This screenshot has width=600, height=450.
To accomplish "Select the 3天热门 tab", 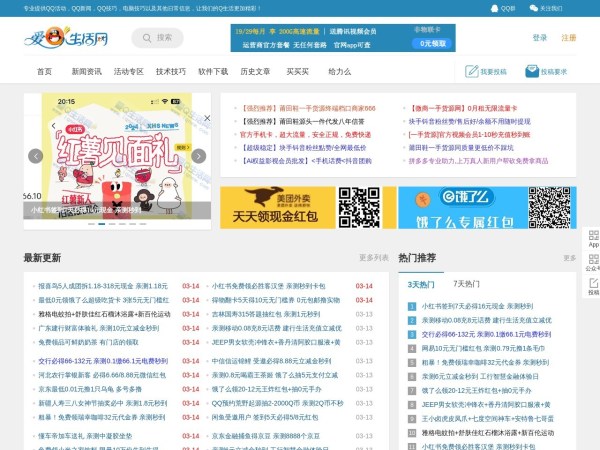I will point(420,284).
